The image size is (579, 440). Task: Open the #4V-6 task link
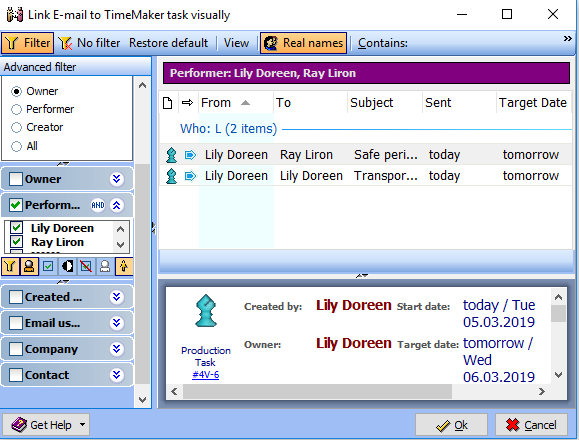[x=206, y=375]
